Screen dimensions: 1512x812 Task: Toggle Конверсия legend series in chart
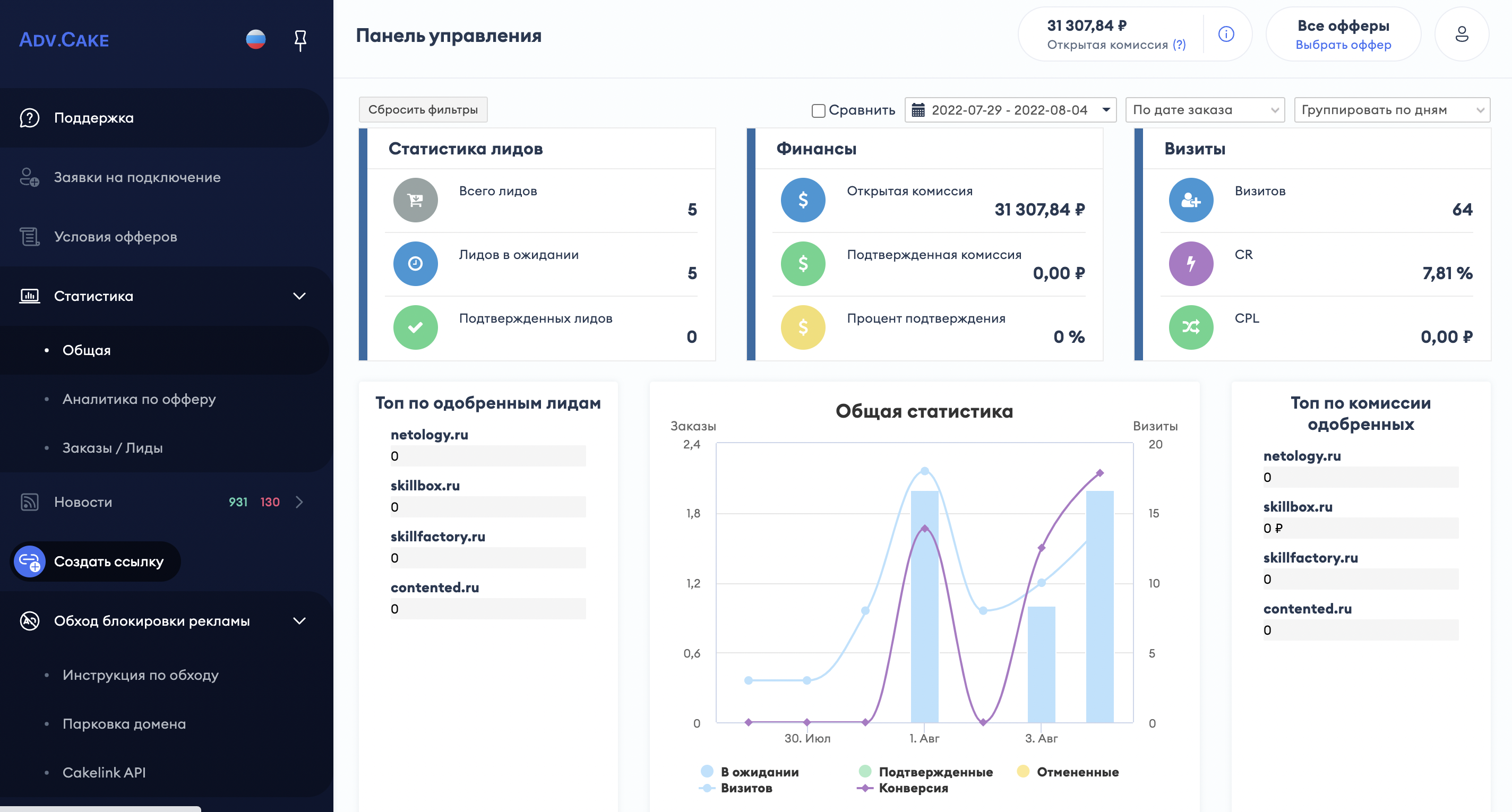coord(912,788)
